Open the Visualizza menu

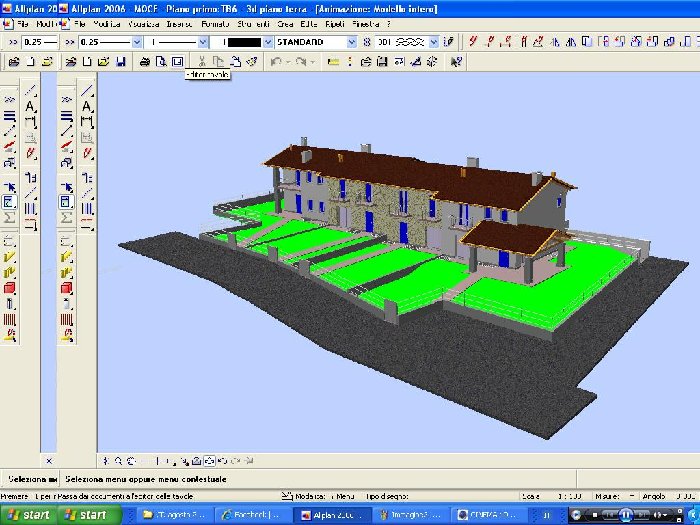point(143,24)
